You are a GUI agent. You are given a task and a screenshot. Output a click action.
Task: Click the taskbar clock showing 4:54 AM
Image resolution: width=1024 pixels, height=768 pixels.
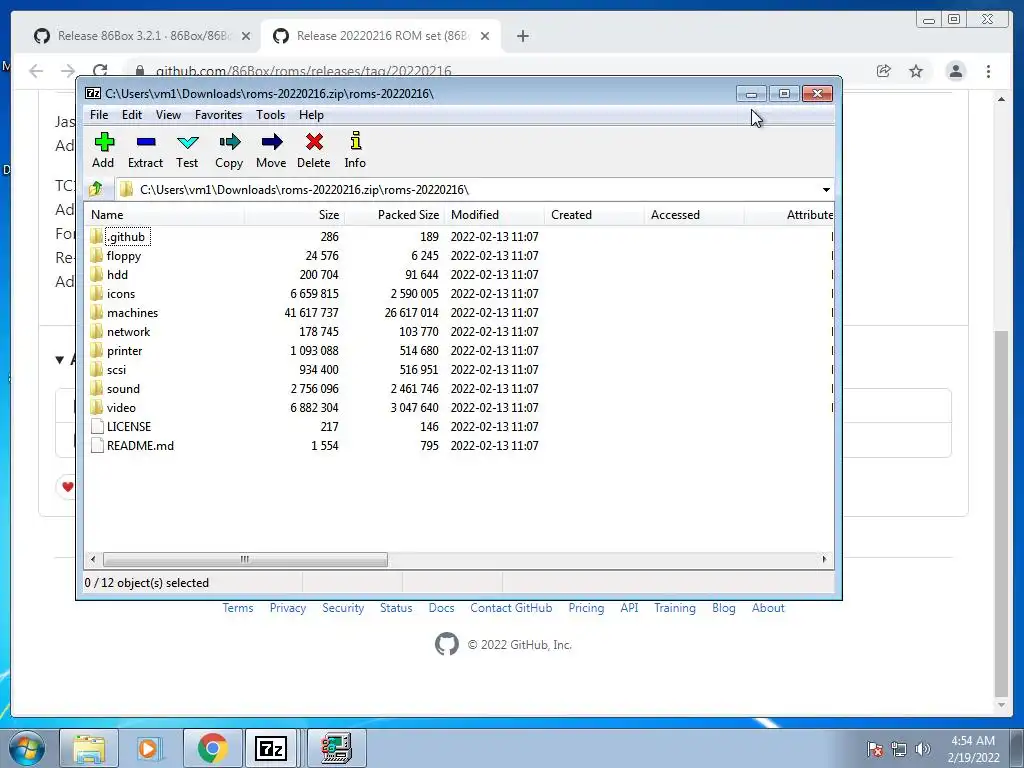pos(973,748)
